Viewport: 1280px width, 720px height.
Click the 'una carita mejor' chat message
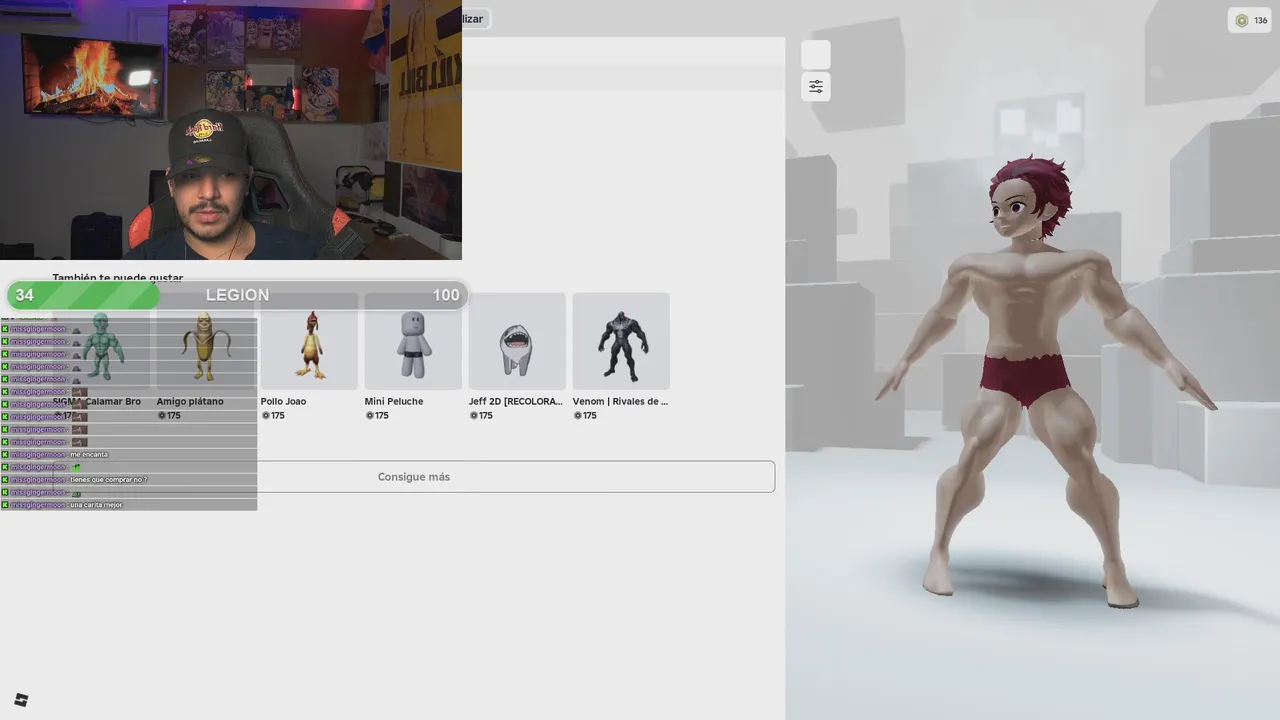click(x=96, y=505)
